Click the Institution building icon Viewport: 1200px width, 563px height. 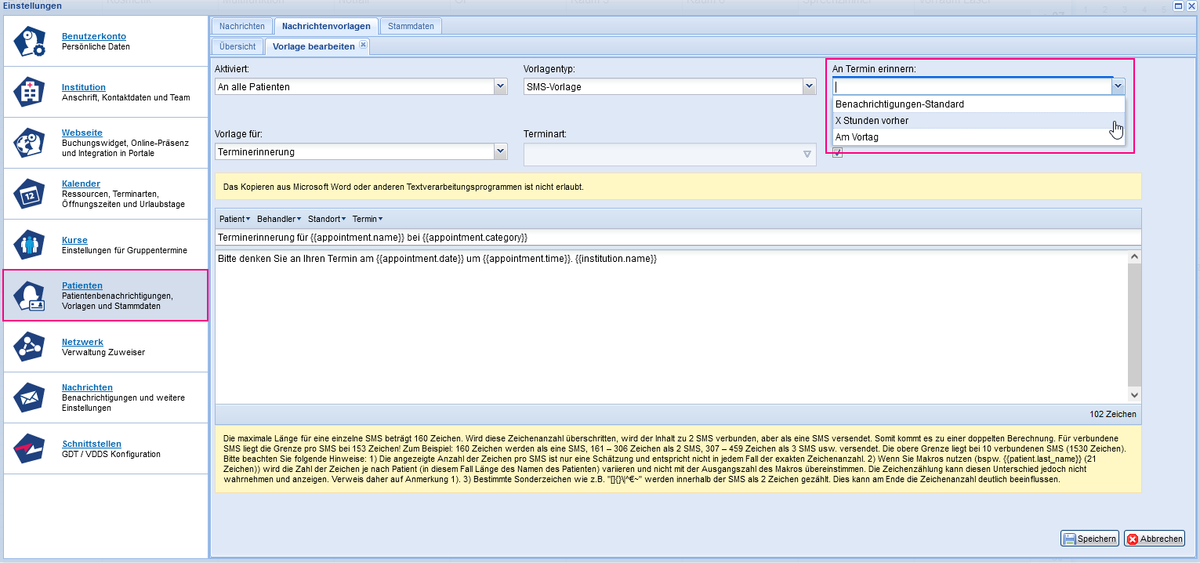pos(30,92)
